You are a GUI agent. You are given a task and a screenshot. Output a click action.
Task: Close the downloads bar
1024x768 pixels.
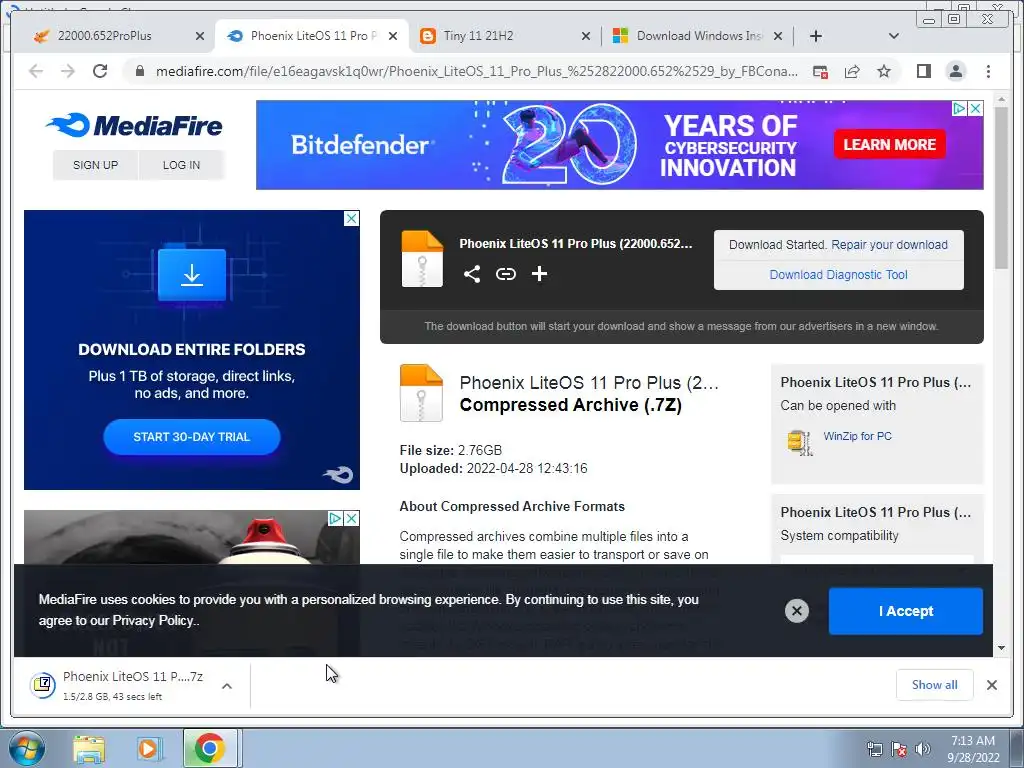992,685
